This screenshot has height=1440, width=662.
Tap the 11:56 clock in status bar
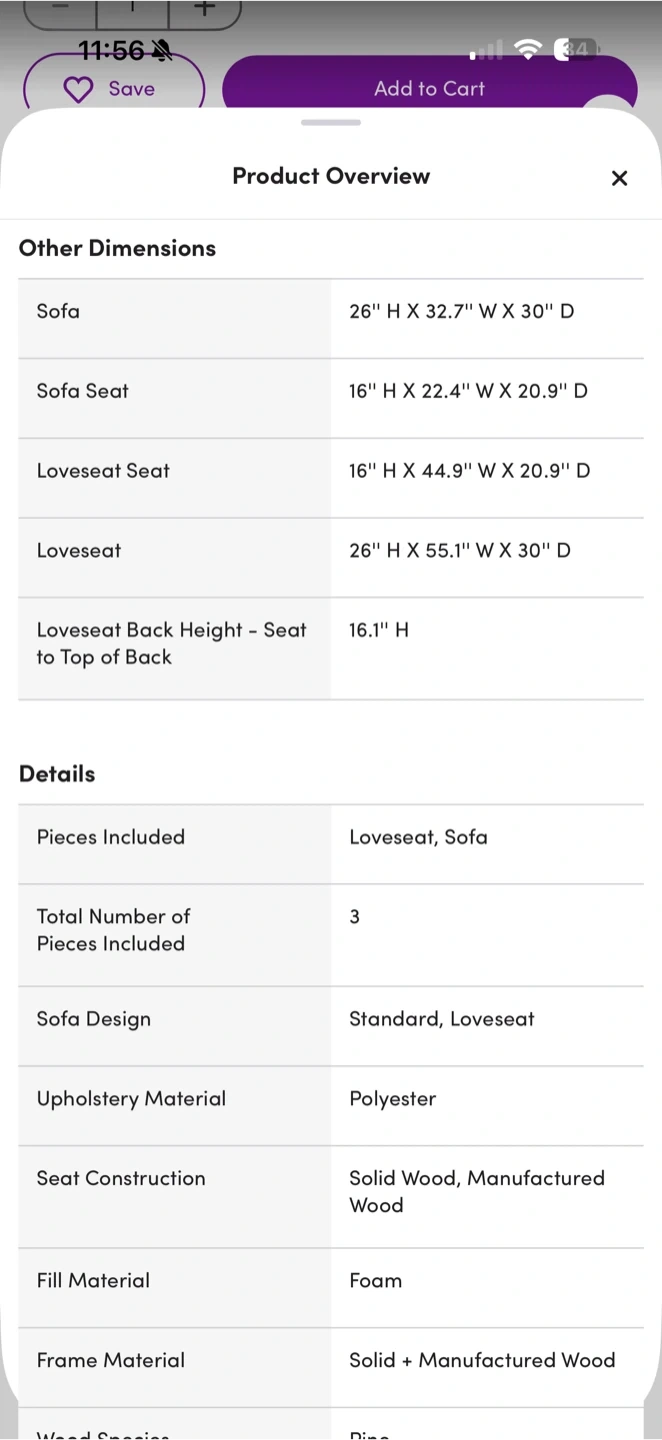click(x=111, y=50)
